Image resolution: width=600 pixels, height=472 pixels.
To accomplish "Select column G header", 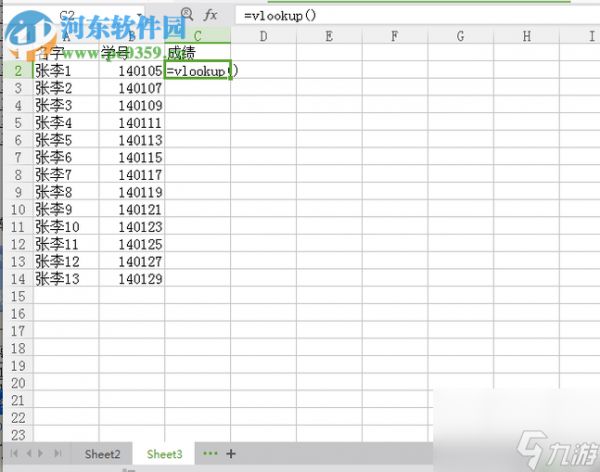I will 460,36.
